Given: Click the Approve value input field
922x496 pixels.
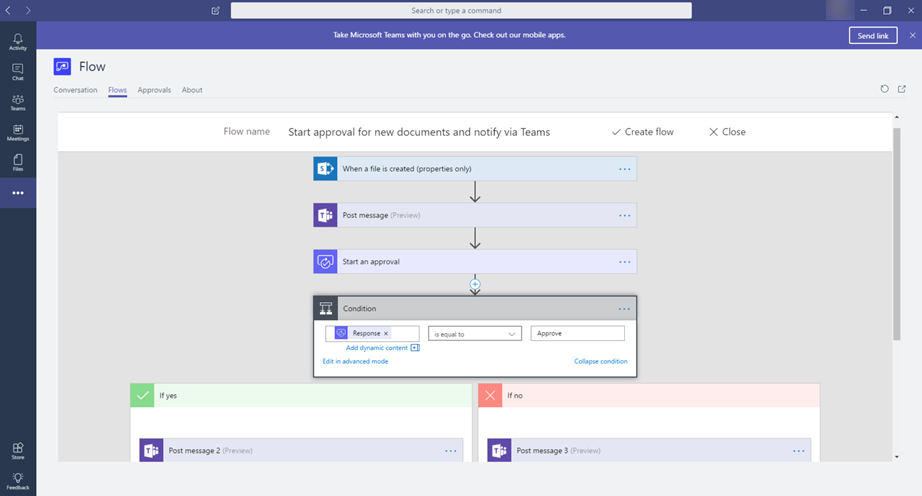Looking at the screenshot, I should [x=577, y=334].
